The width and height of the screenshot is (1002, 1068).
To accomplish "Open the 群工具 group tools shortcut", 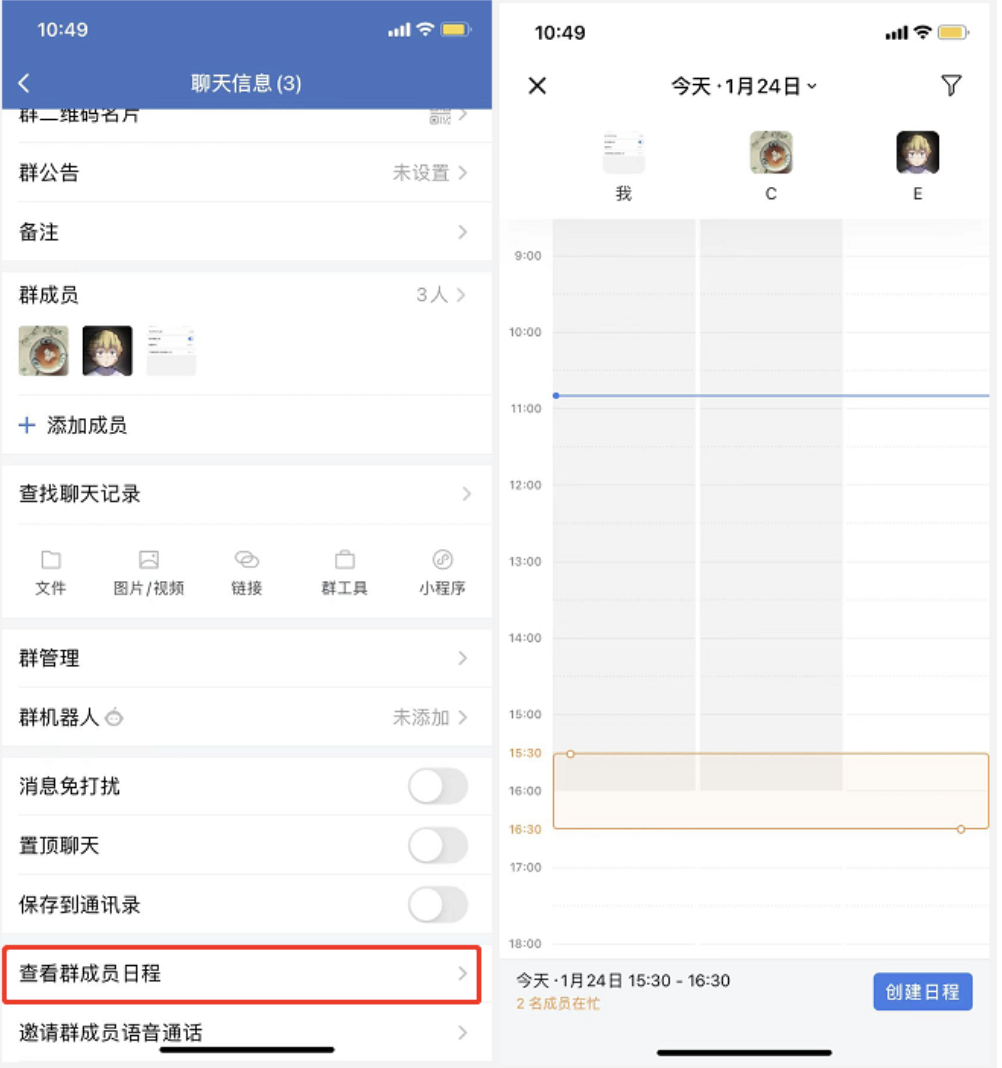I will [345, 574].
